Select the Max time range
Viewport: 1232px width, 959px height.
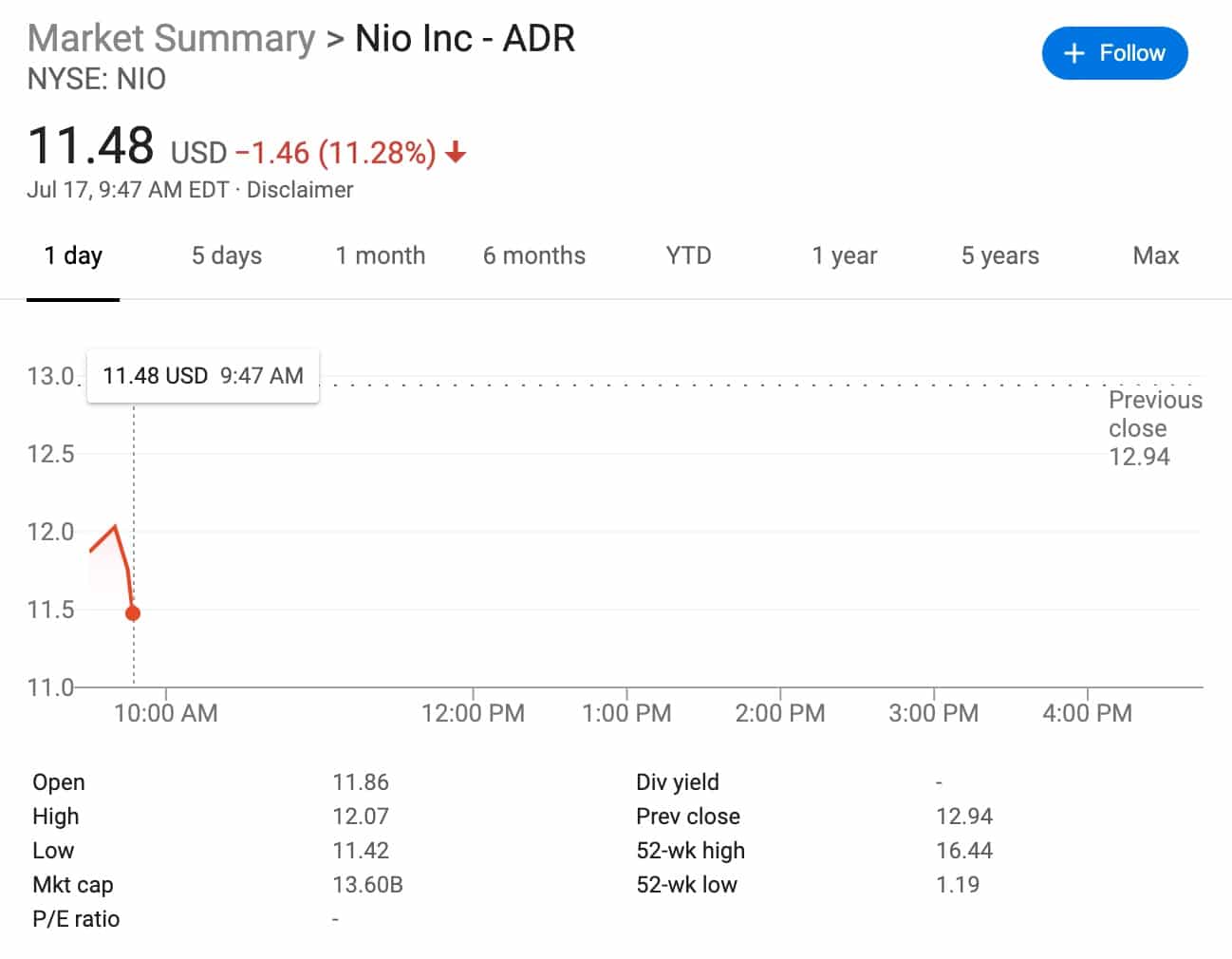click(1155, 255)
